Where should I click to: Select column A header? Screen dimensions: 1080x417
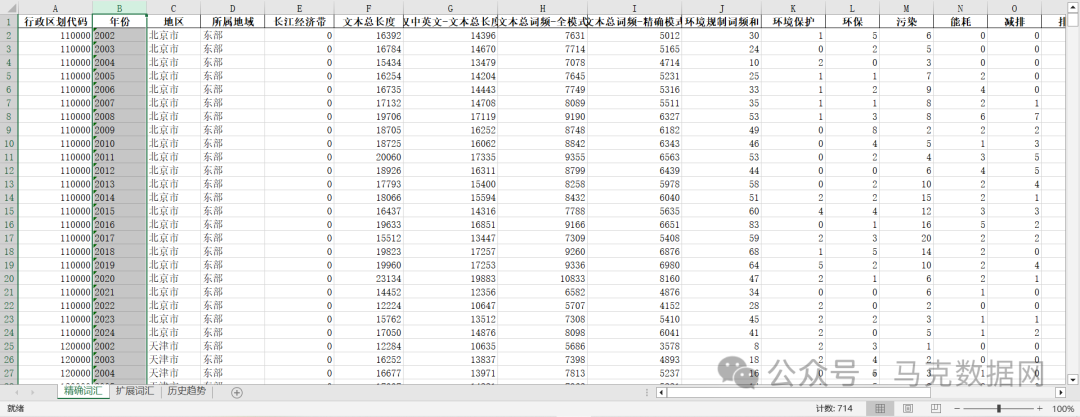pyautogui.click(x=54, y=8)
